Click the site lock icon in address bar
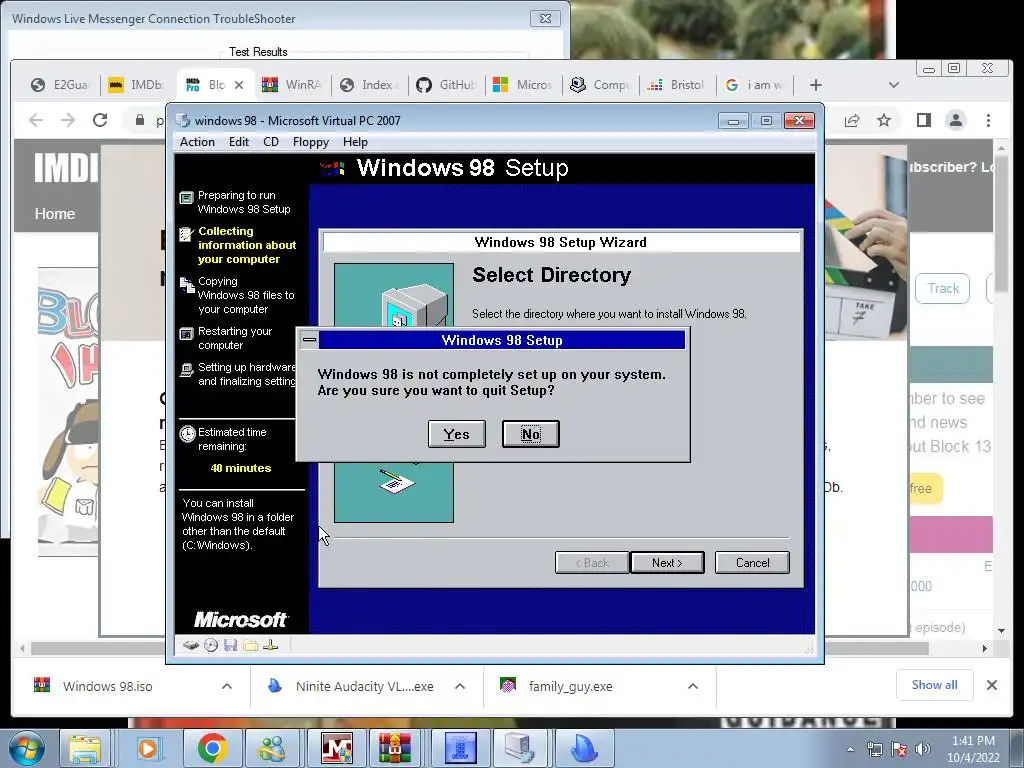 [x=139, y=120]
